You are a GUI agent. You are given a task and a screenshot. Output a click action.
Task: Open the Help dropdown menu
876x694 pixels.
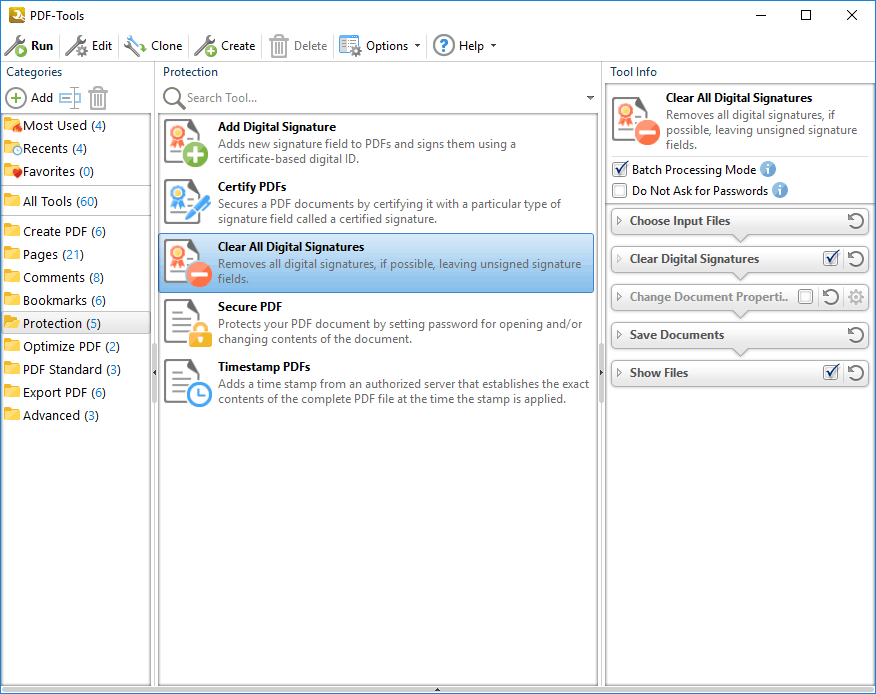(465, 46)
